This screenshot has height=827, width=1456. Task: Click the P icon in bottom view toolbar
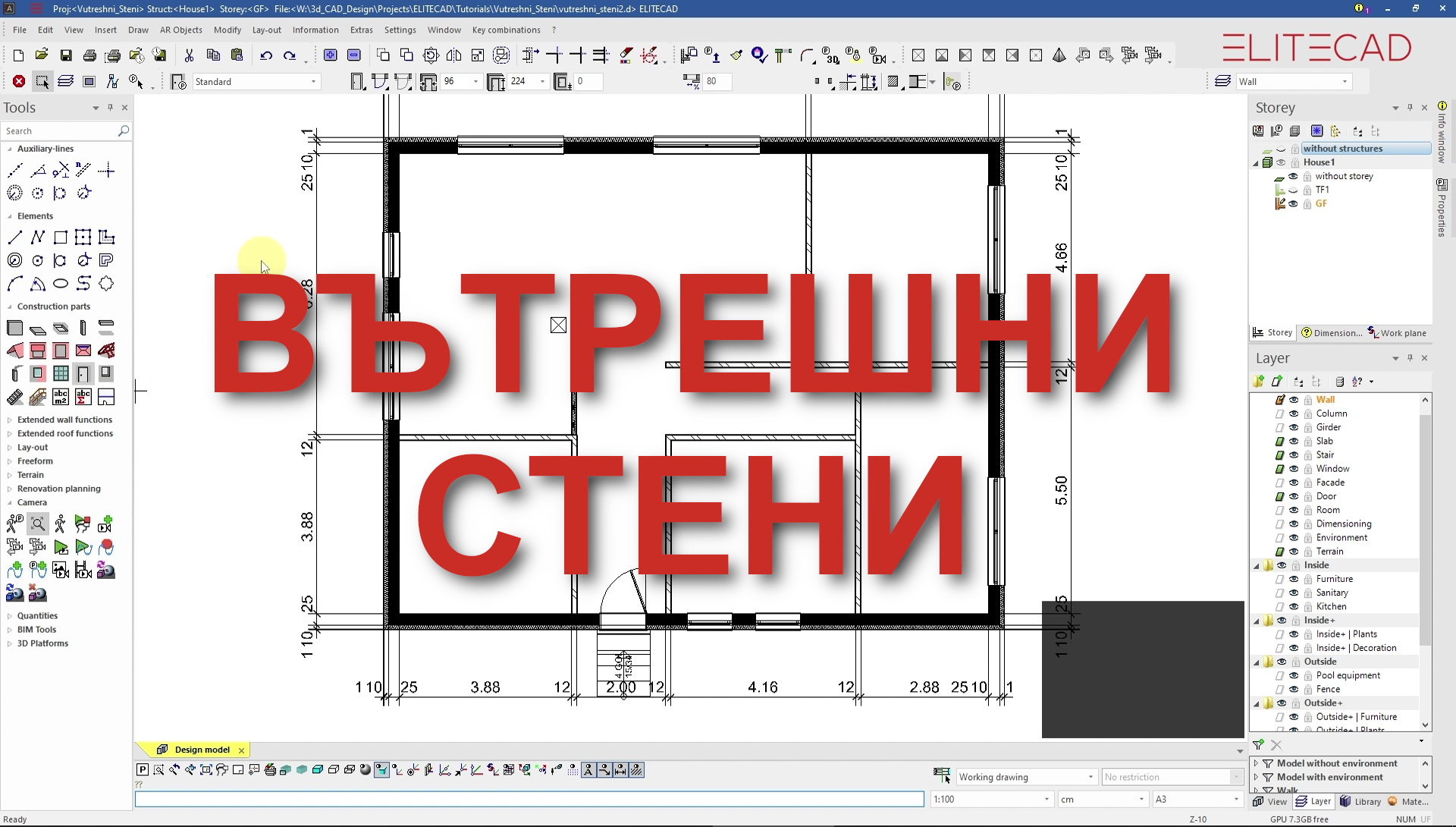click(142, 770)
